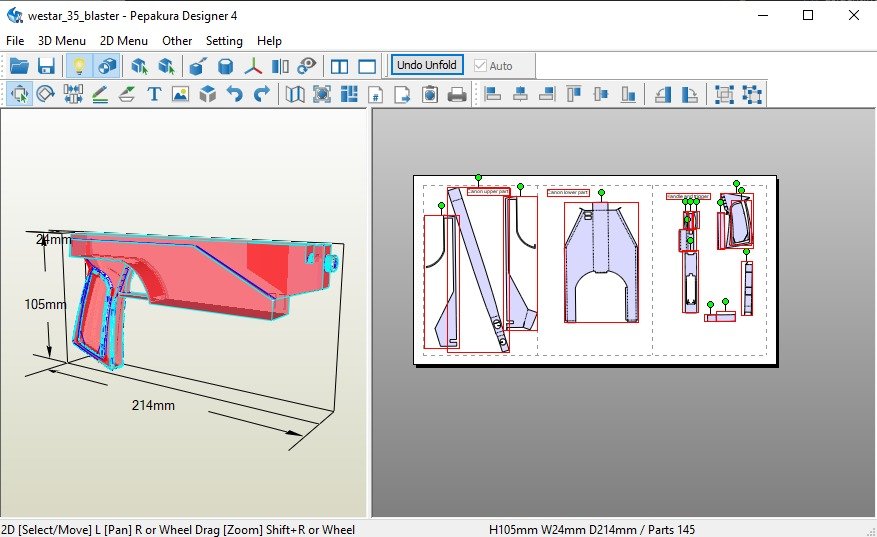This screenshot has height=537, width=877.
Task: Select the long diagonal barrel strip piece
Action: [x=478, y=270]
